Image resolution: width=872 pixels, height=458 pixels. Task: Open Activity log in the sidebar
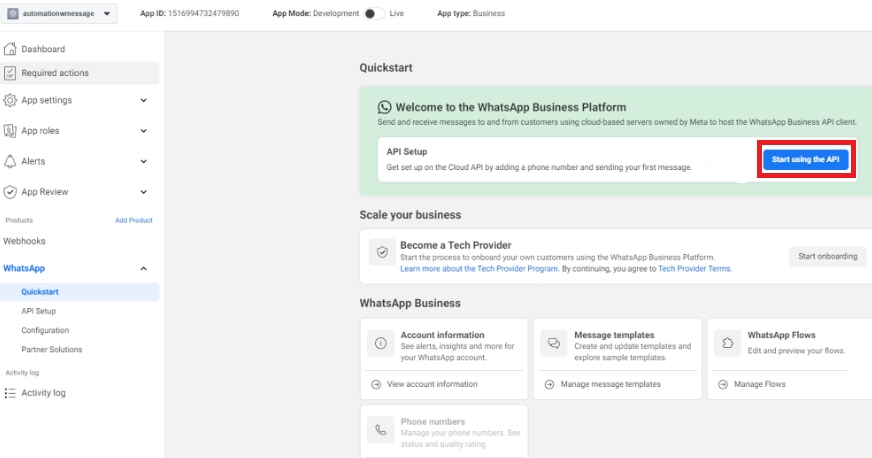(43, 393)
